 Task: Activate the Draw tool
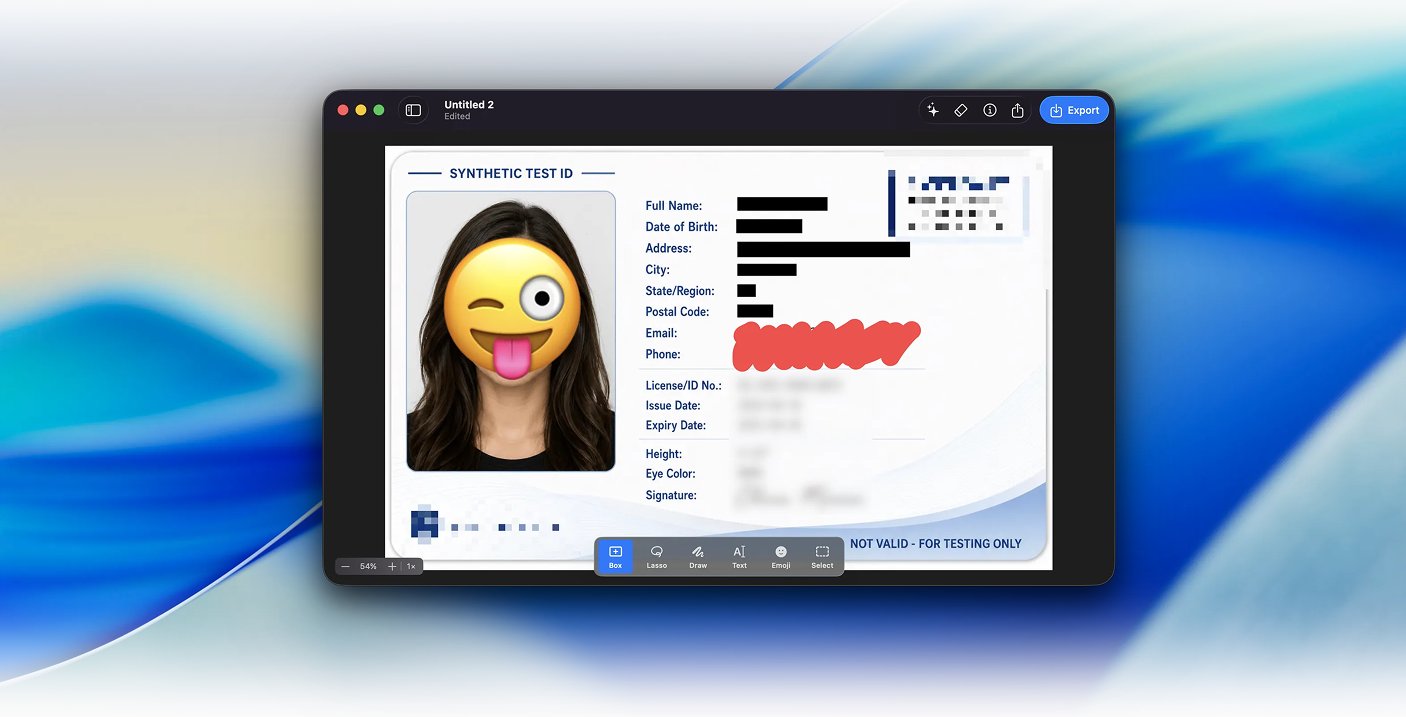[698, 557]
